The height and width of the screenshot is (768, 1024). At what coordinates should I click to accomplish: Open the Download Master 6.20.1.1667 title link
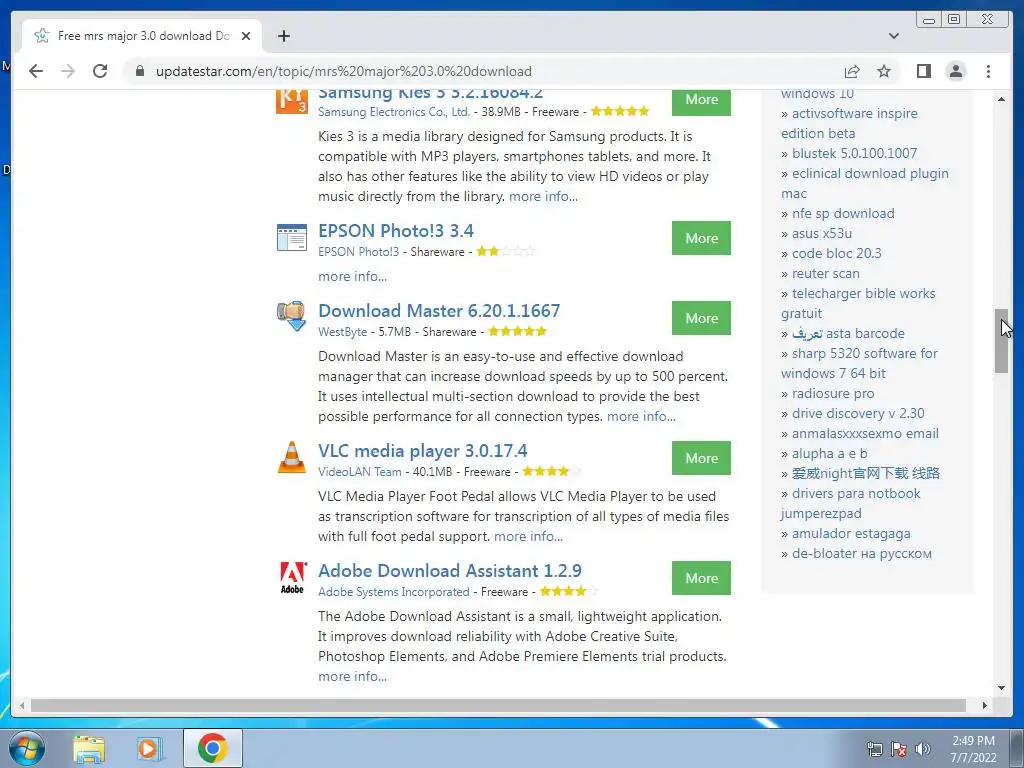pyautogui.click(x=439, y=311)
